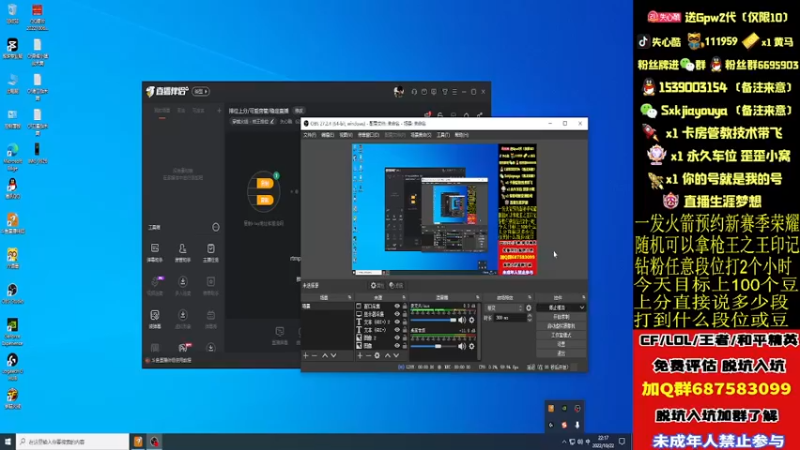800x450 pixels.
Task: Lock the last image source
Action: point(405,345)
